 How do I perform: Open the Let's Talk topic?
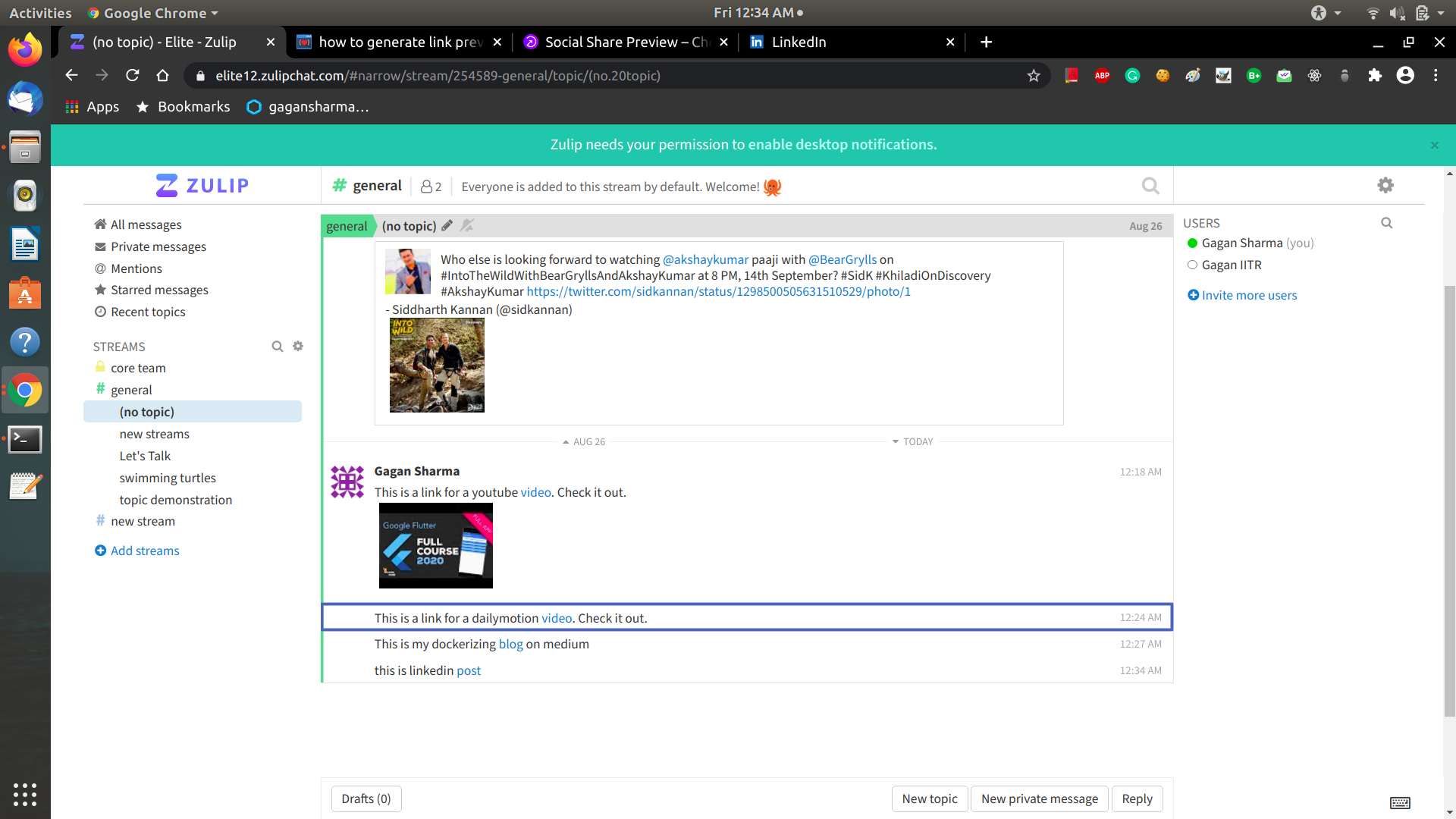145,456
